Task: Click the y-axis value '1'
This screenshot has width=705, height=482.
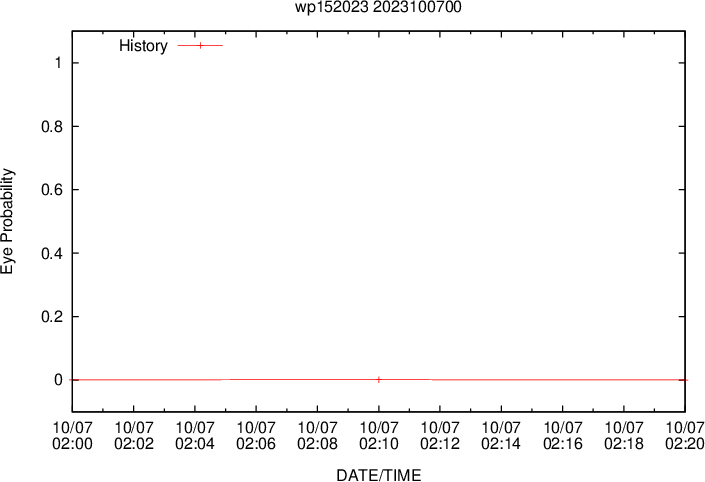Action: coord(58,62)
